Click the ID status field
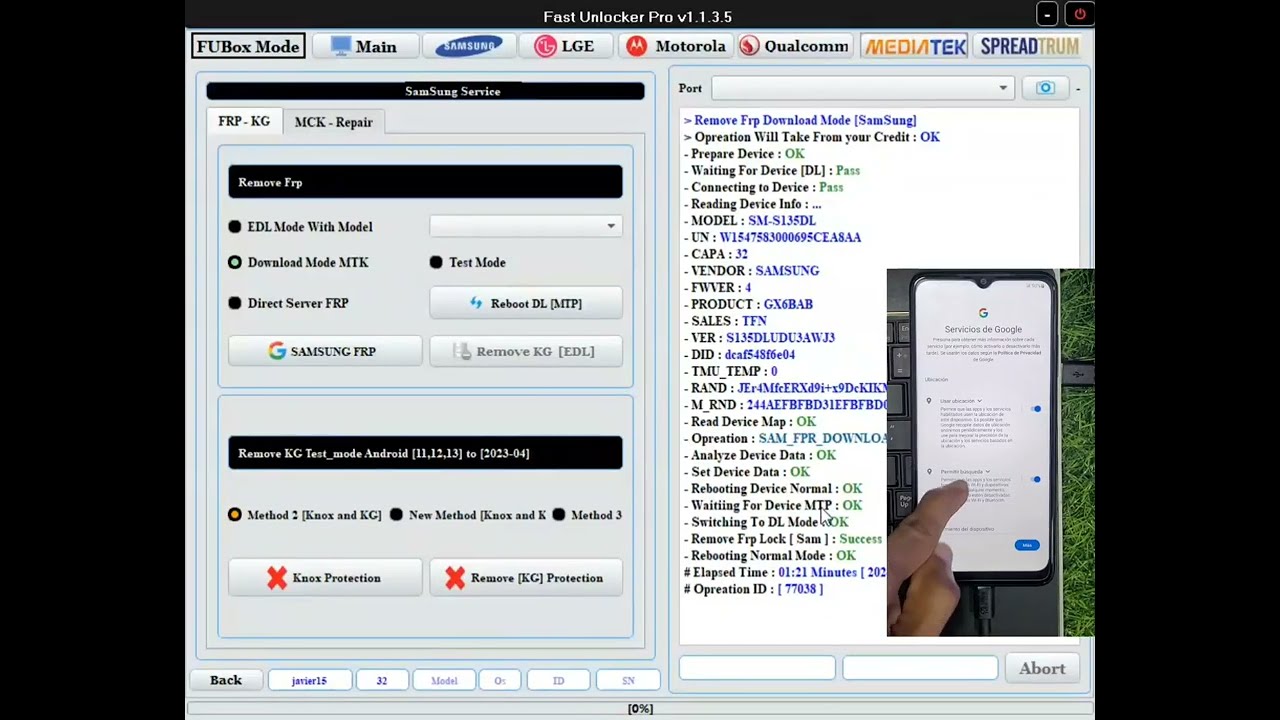 pyautogui.click(x=558, y=680)
